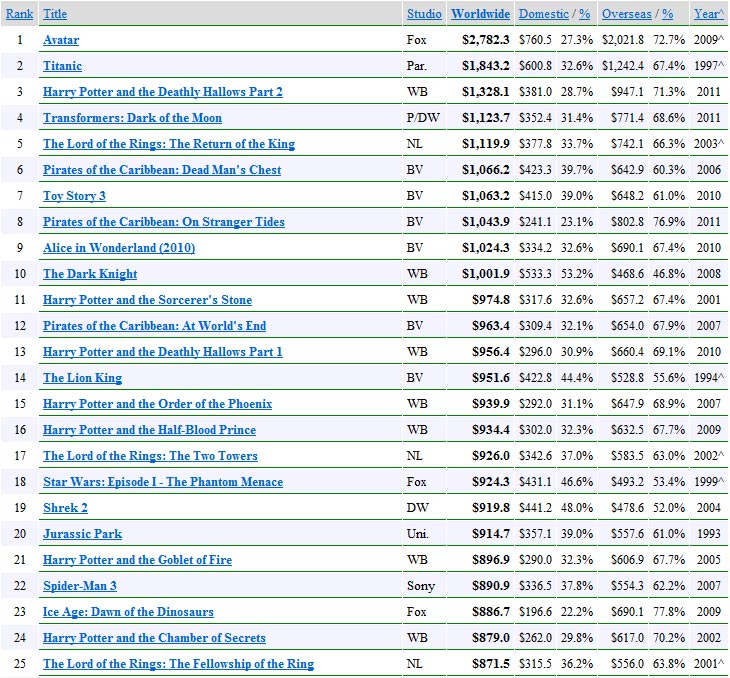The width and height of the screenshot is (730, 678).
Task: Select the $1,001.9 worldwide value
Action: tap(486, 274)
